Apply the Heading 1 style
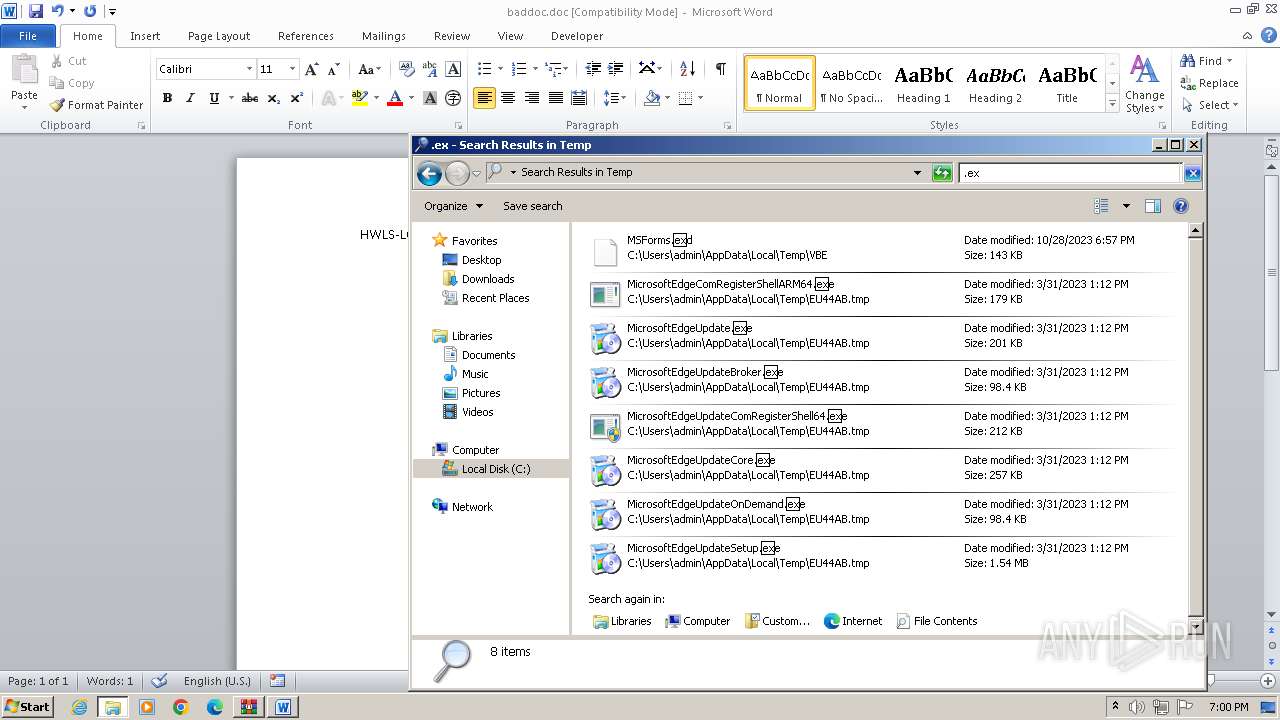Image resolution: width=1280 pixels, height=720 pixels. click(x=923, y=82)
